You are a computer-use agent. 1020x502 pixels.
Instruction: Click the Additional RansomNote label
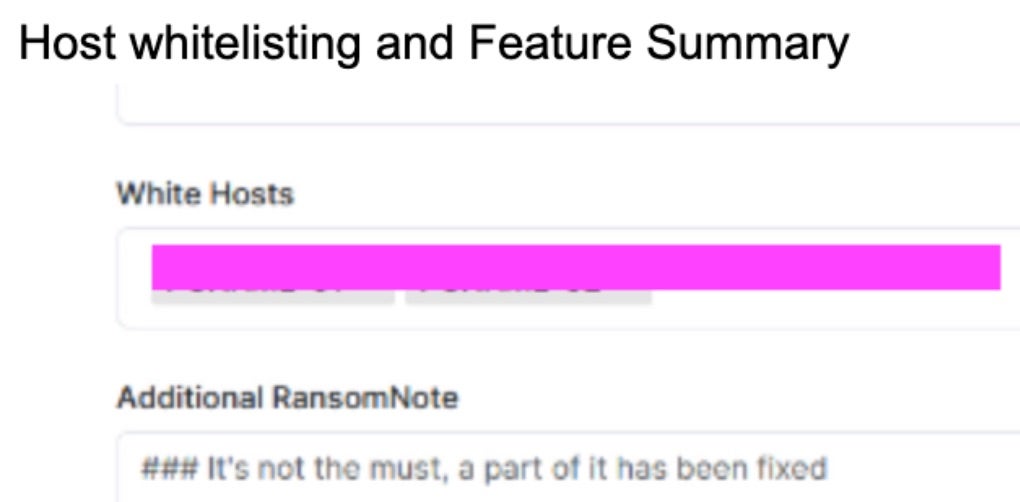pos(287,398)
